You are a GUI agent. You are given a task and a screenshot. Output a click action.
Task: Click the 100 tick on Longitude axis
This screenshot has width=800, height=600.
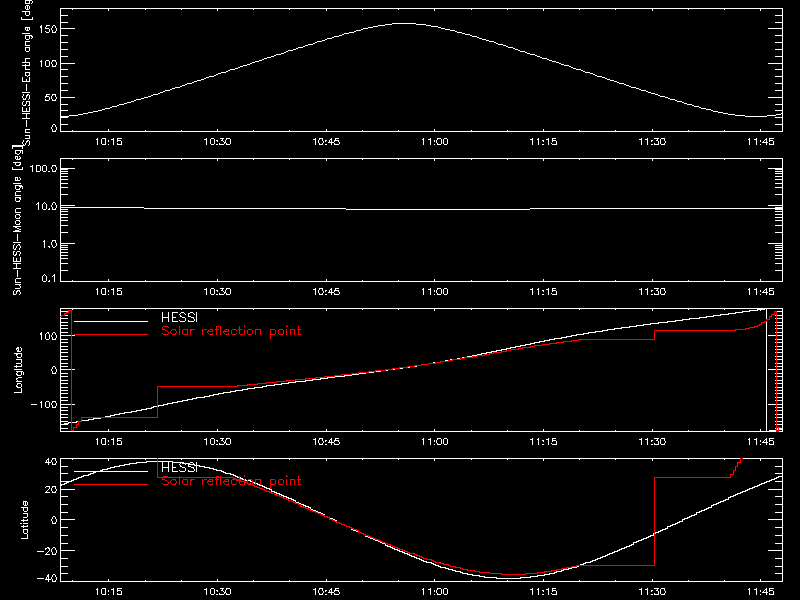coord(49,336)
